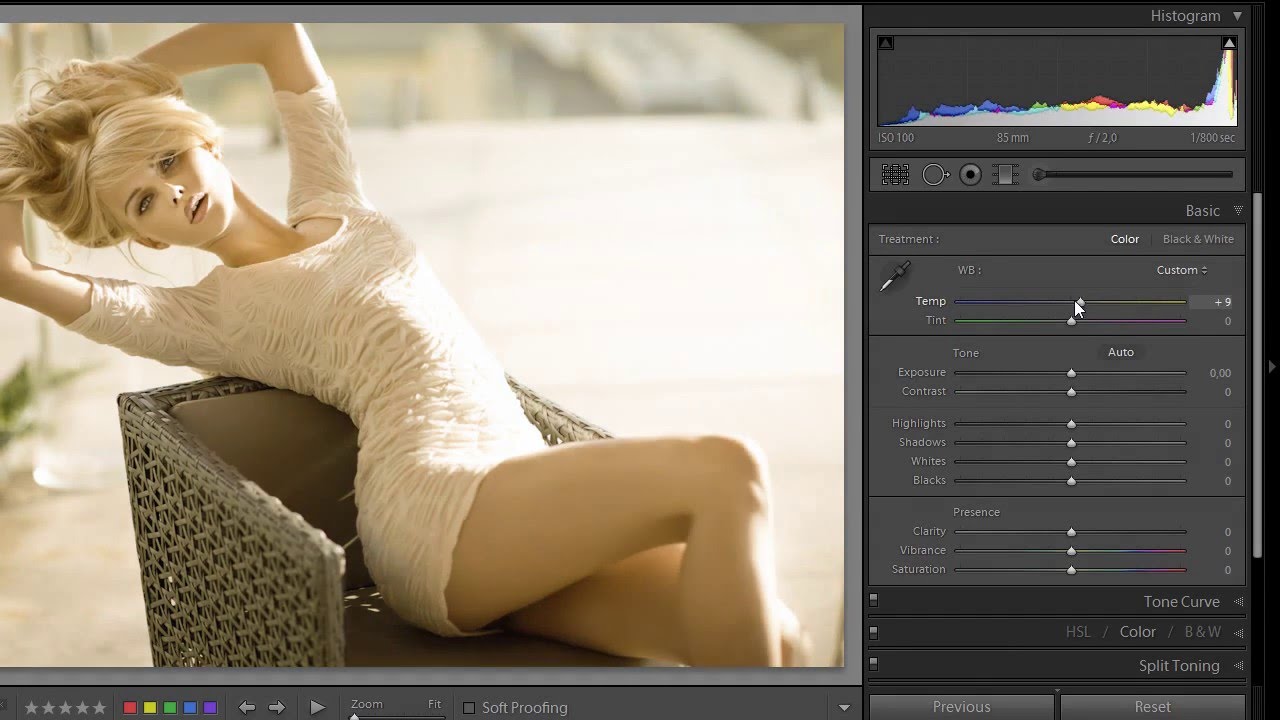Click the Reset button

[1152, 707]
